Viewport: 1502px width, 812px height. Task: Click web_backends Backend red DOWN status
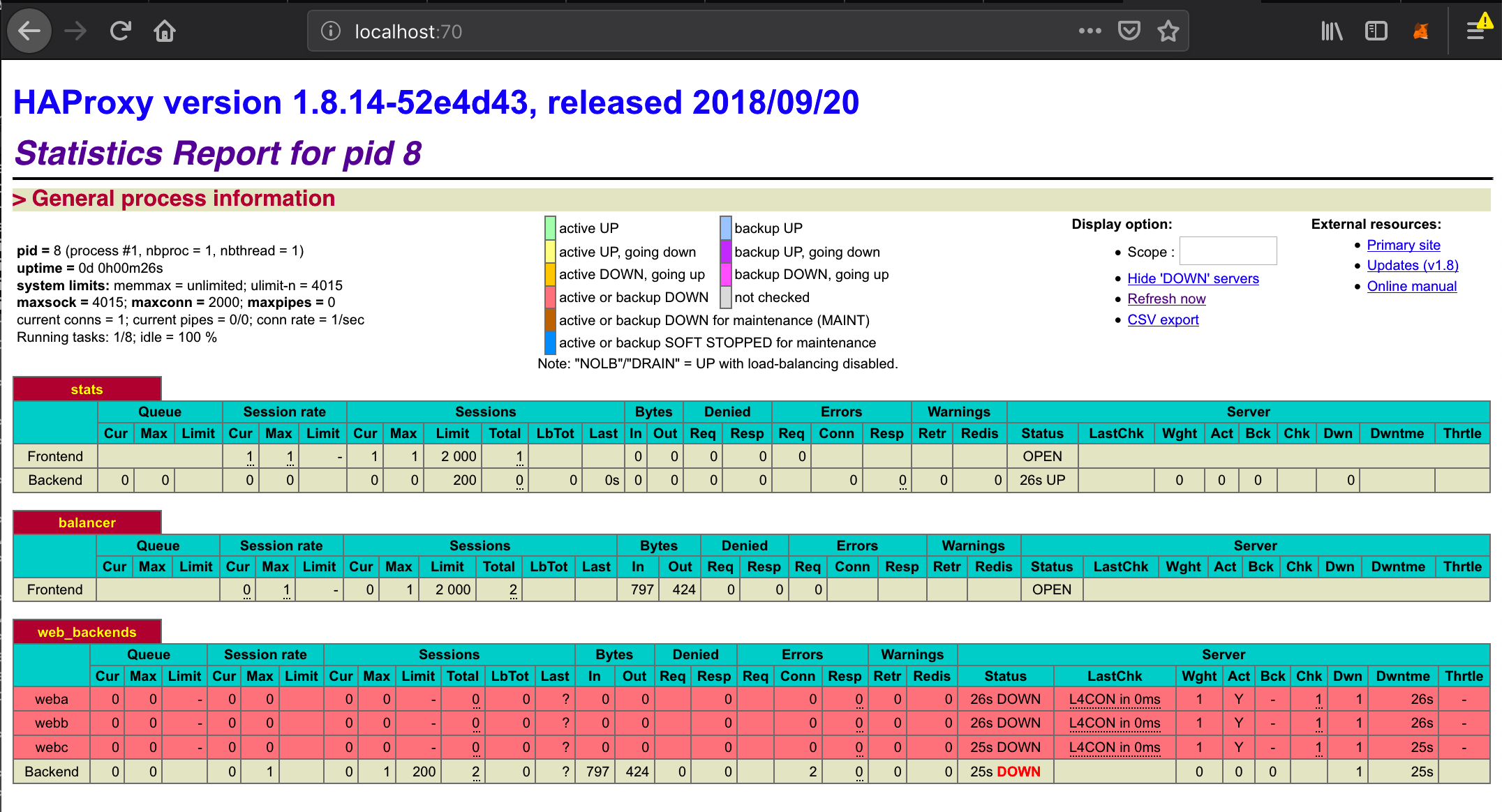click(1018, 772)
